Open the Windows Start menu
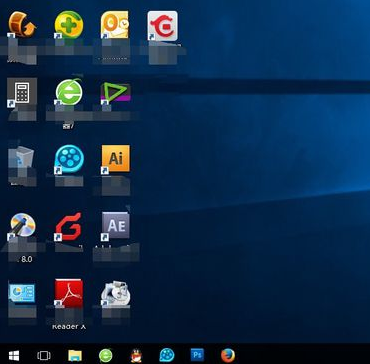The height and width of the screenshot is (364, 370). (14, 355)
